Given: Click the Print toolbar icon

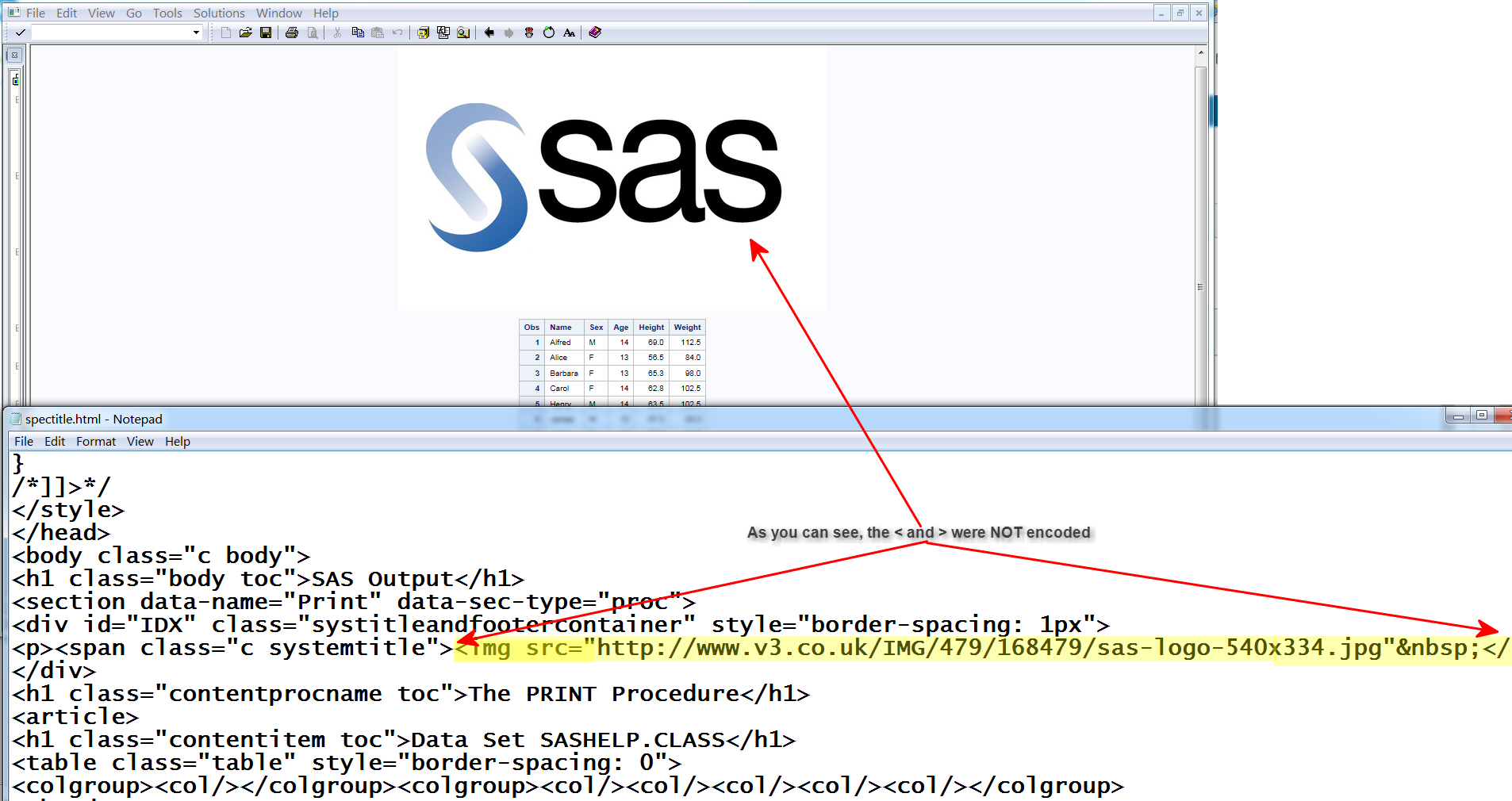Looking at the screenshot, I should click(291, 33).
